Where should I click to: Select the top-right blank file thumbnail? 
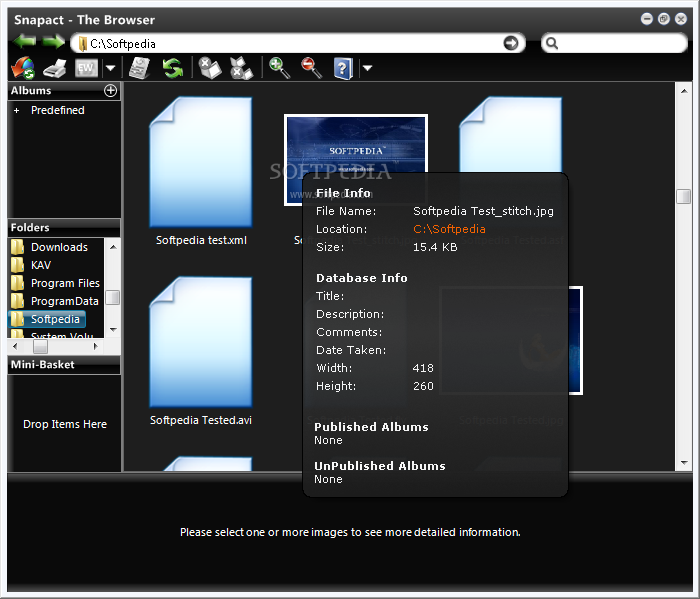(x=511, y=134)
